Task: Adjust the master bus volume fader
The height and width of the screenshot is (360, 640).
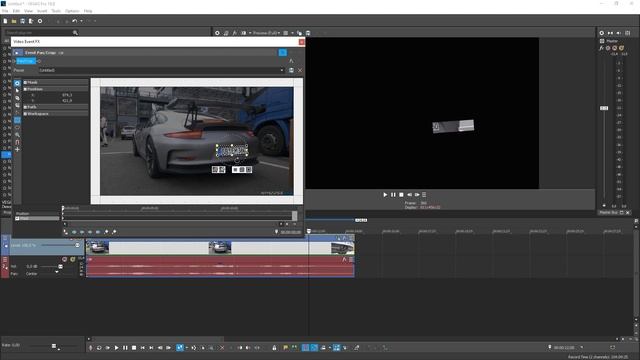Action: pyautogui.click(x=604, y=108)
